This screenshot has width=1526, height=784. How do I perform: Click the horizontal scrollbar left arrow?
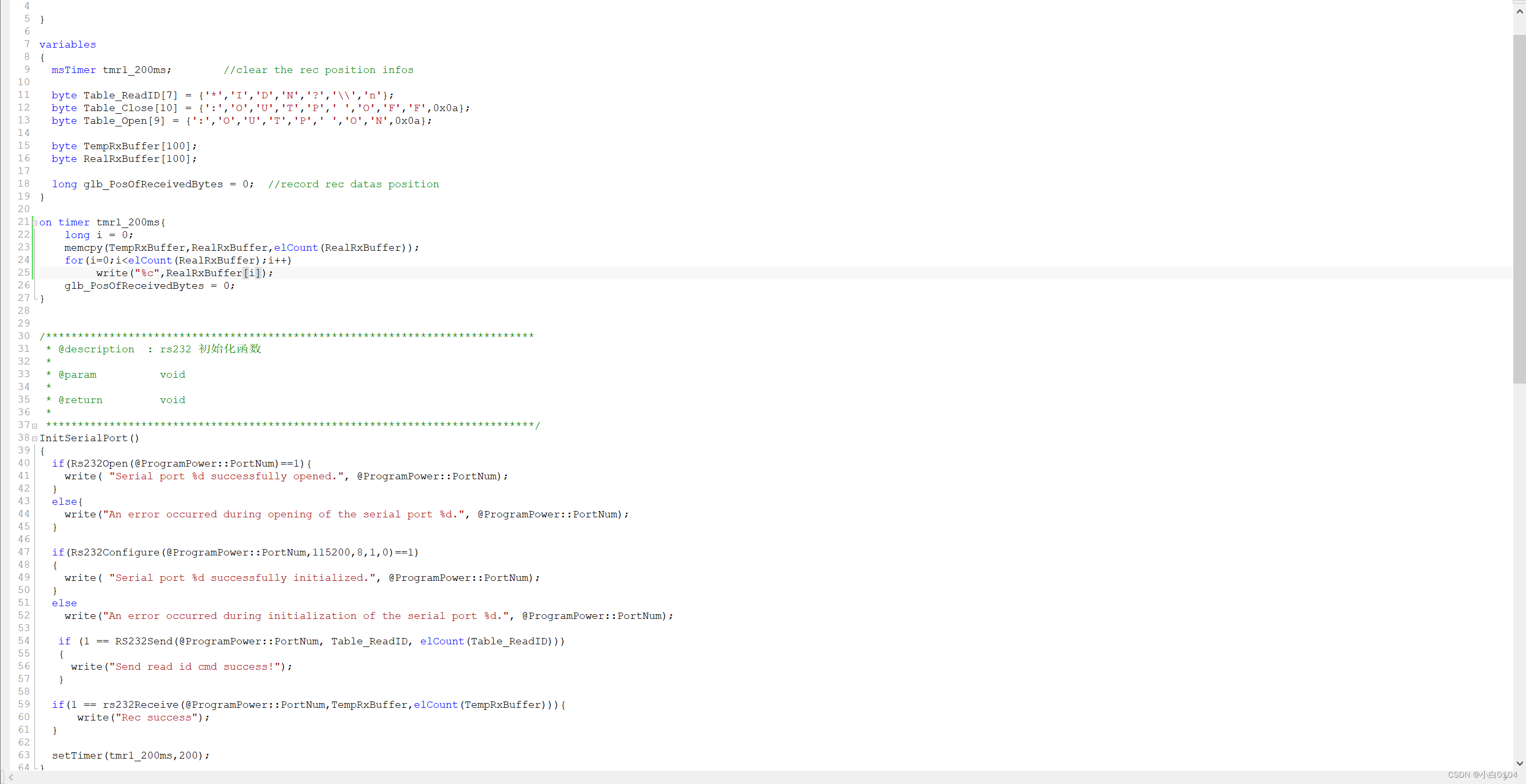[11, 778]
